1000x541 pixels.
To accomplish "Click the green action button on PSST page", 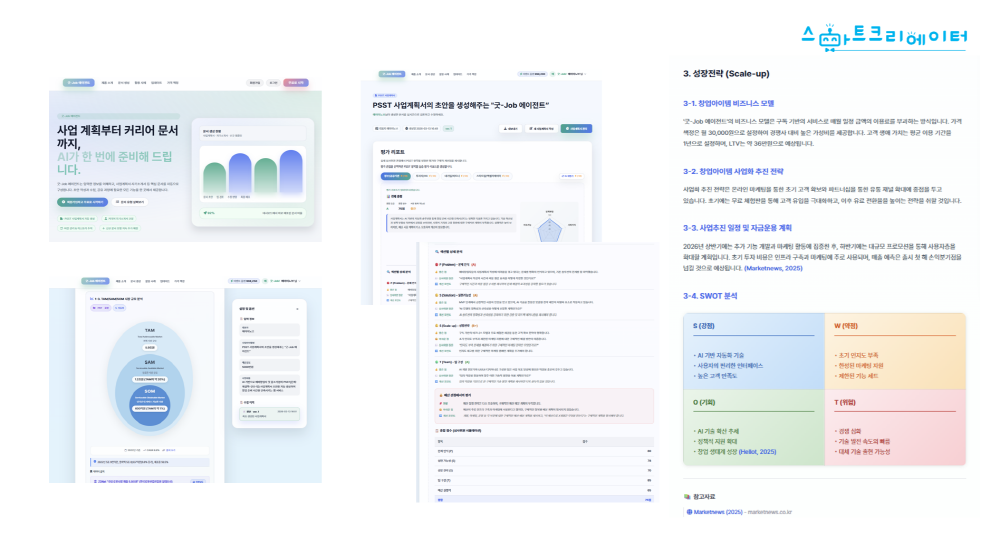I will pos(576,129).
